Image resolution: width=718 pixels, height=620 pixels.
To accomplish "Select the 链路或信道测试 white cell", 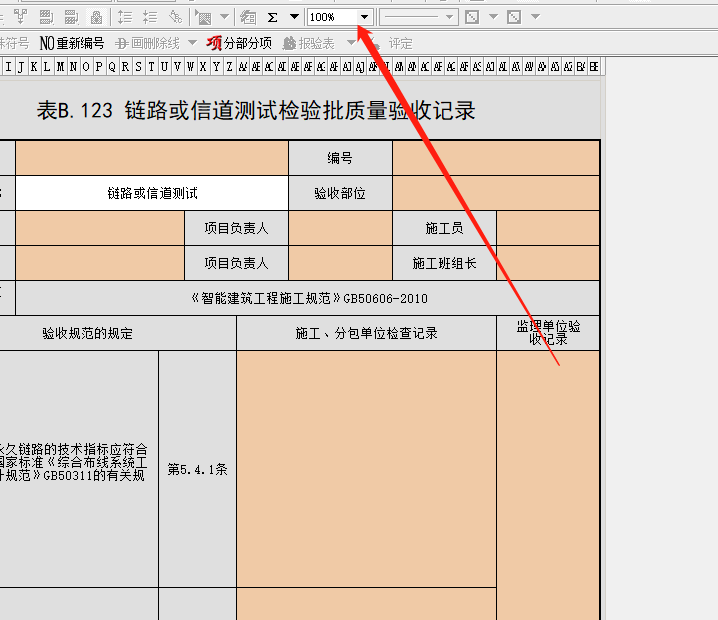I will [x=152, y=193].
